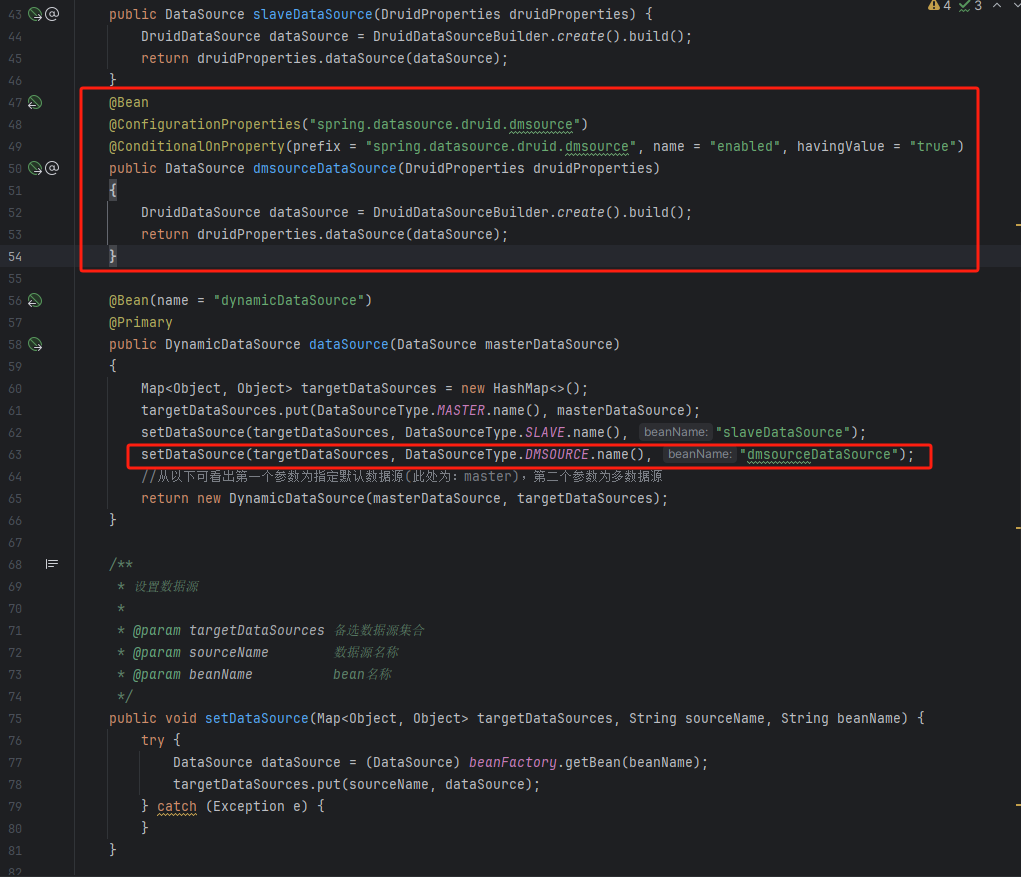Screen dimensions: 1021x877
Task: Click the "true" havingValue string on line 49
Action: (x=932, y=146)
